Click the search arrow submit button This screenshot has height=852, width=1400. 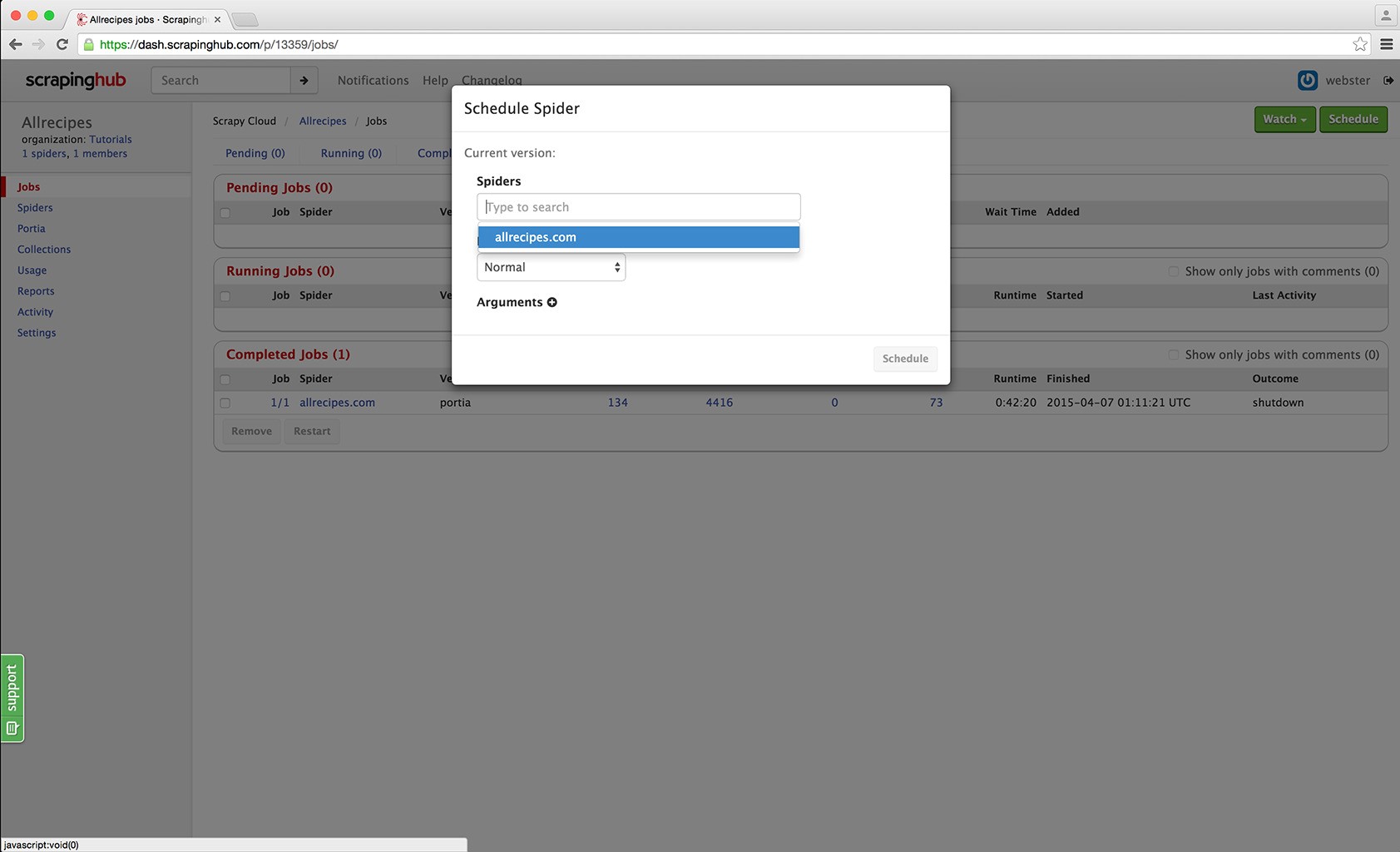click(x=304, y=81)
